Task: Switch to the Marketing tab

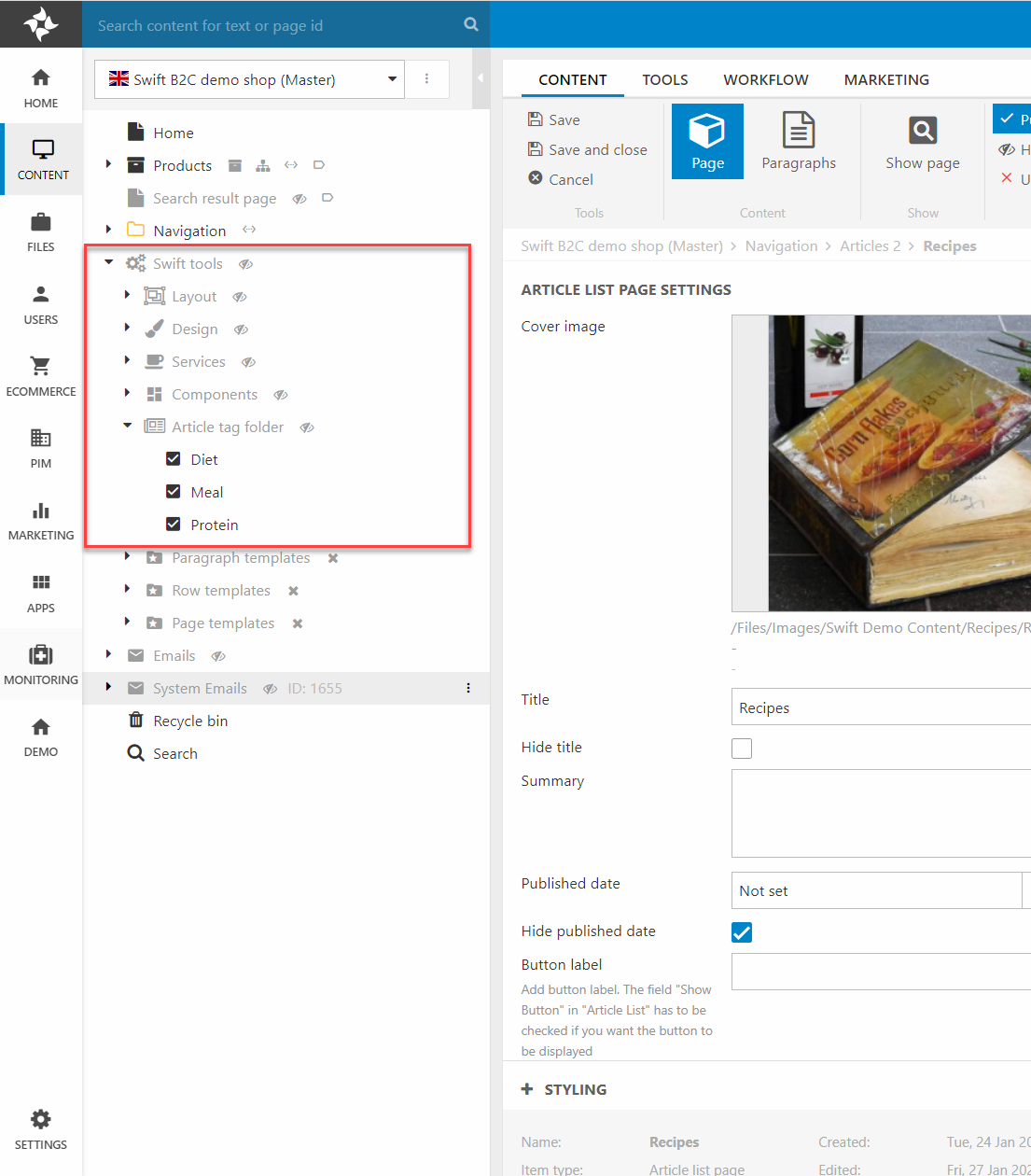Action: pyautogui.click(x=885, y=79)
